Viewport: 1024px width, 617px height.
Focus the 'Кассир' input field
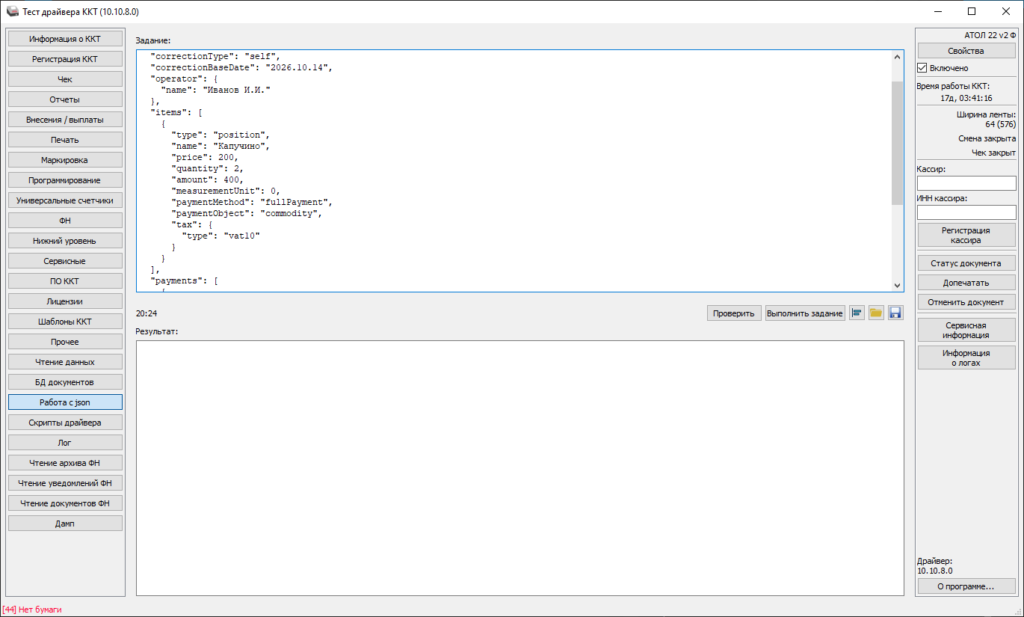(x=967, y=183)
